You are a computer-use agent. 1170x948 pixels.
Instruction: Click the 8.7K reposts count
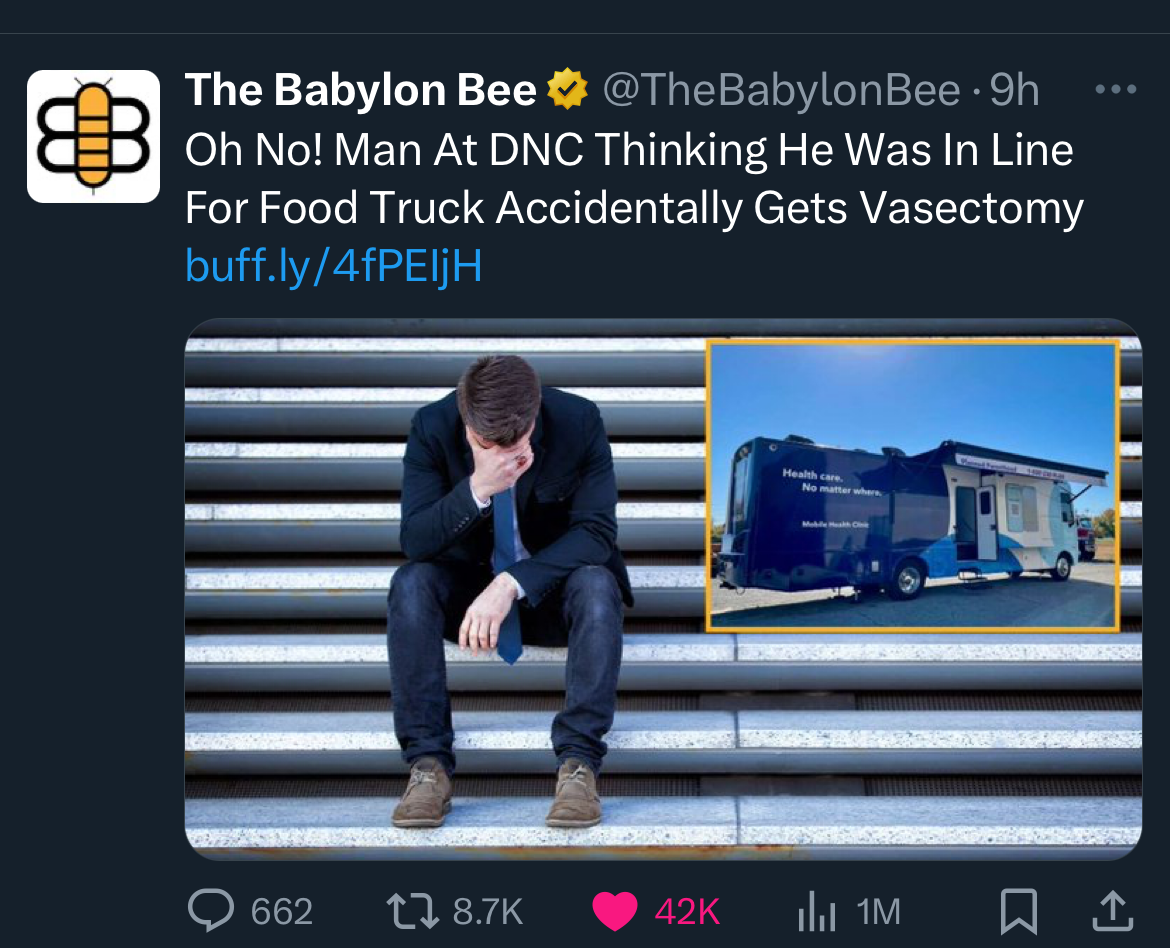tap(487, 911)
